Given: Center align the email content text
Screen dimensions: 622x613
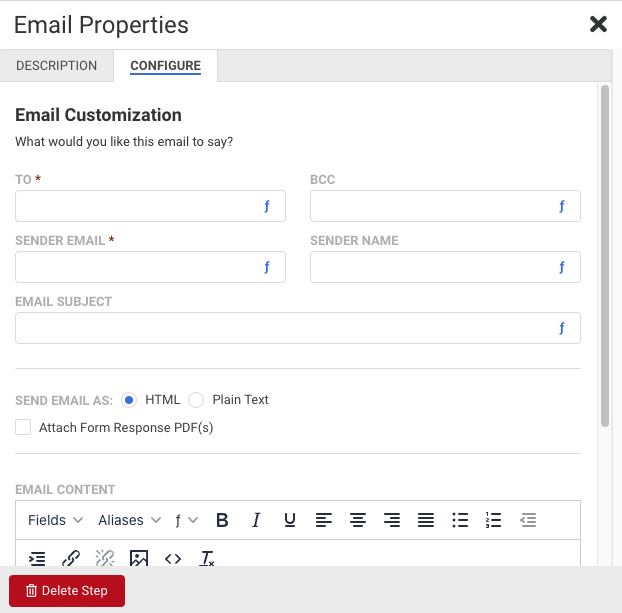Looking at the screenshot, I should pos(358,520).
